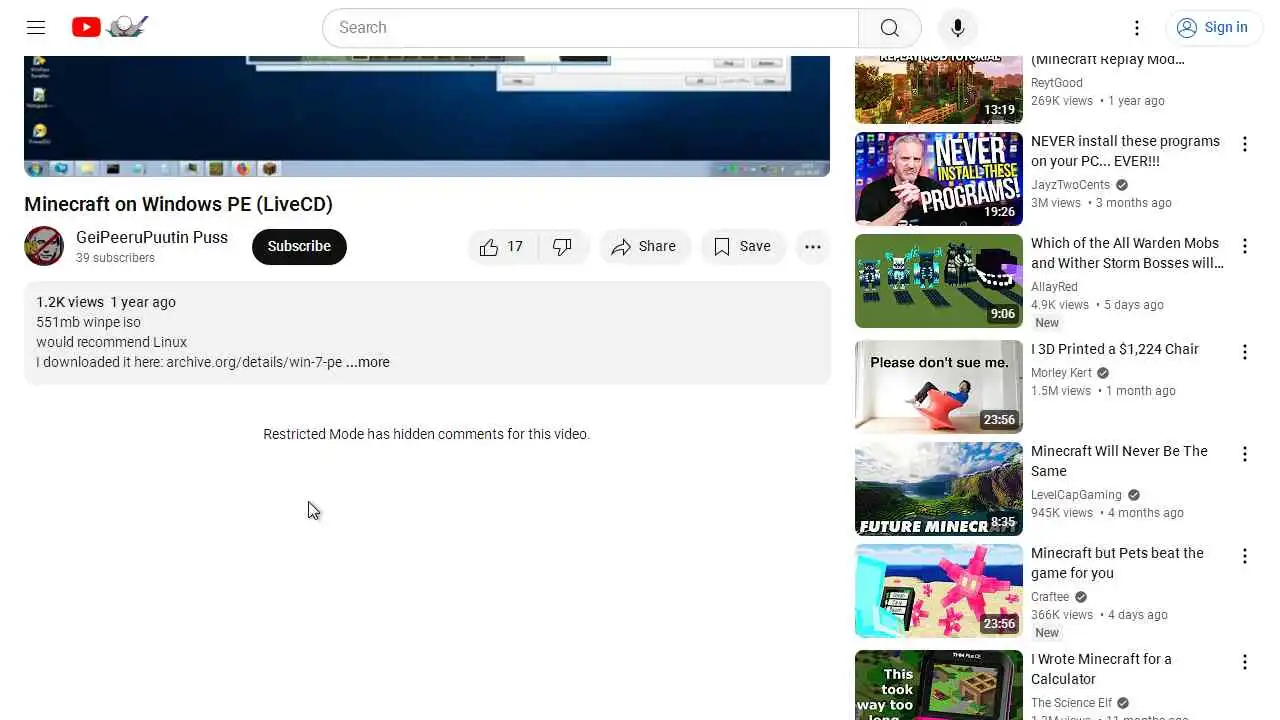
Task: Open archive.org/details/win-7-pe link
Action: point(254,362)
